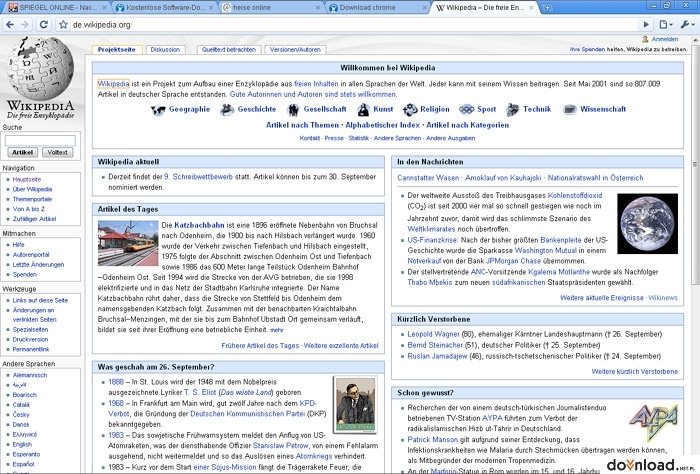Viewport: 700px width, 474px height.
Task: Open the Wissenschaft portal icon
Action: click(x=570, y=109)
